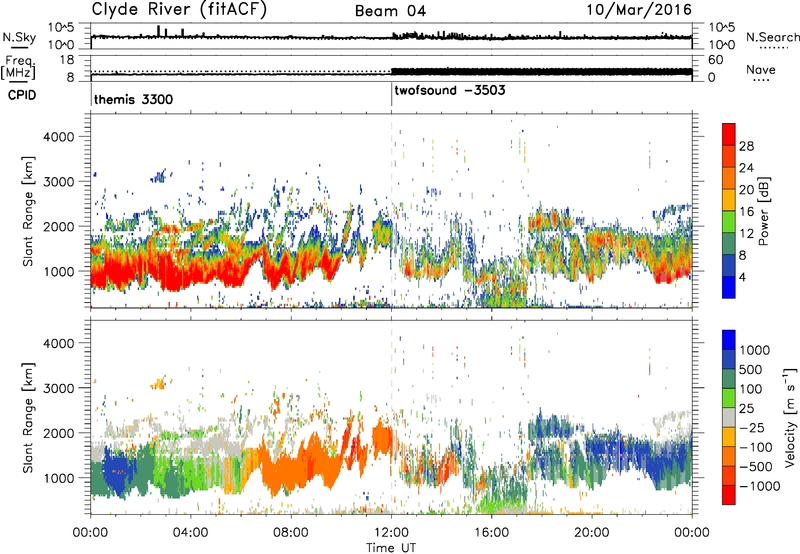
Task: Click the velocity panel 'Slant Range [km]' label
Action: 28,418
